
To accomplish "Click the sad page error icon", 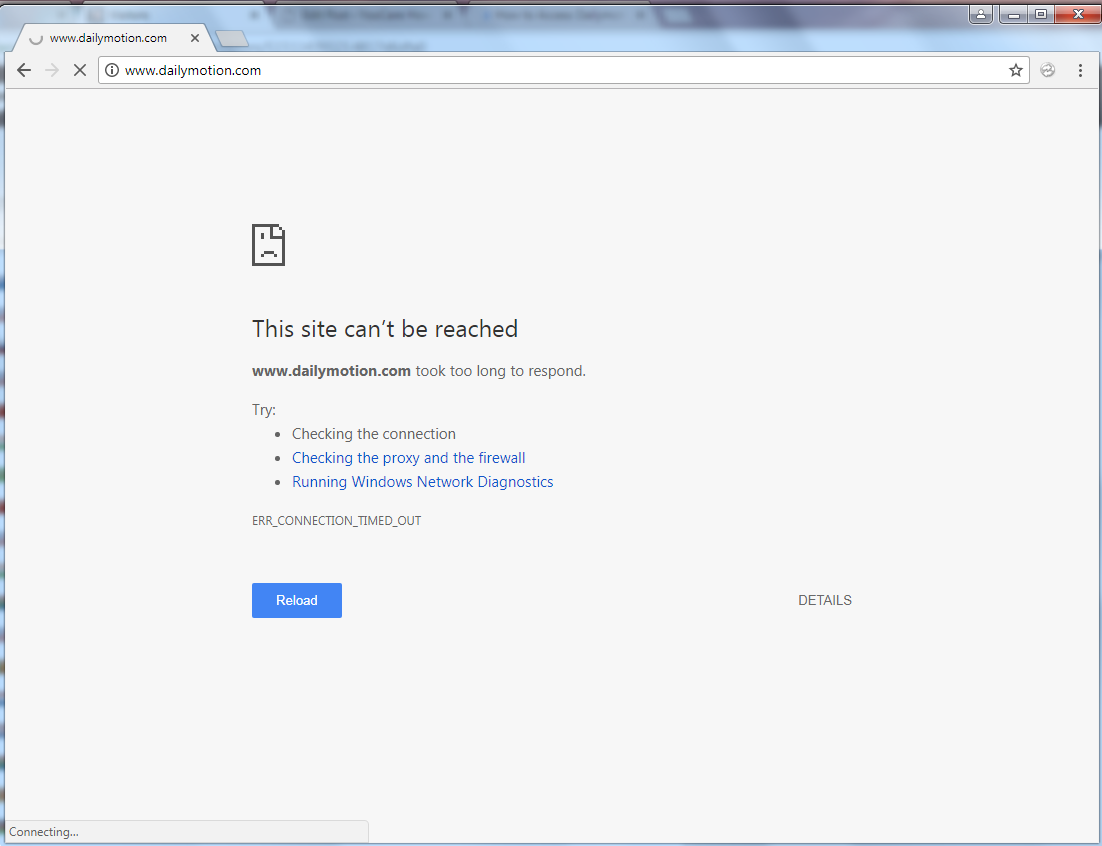I will tap(268, 245).
